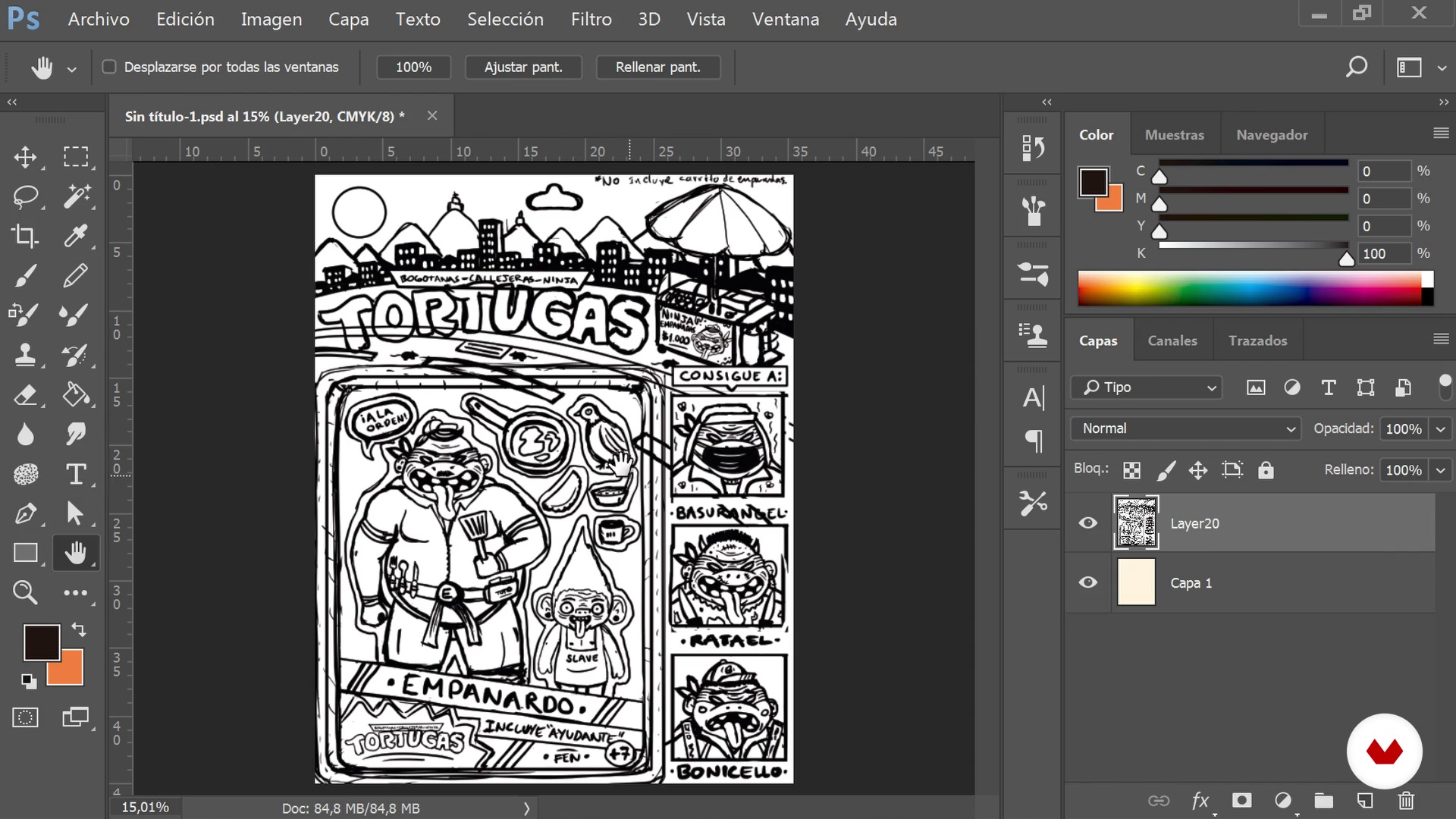Select the Rectangle shape tool
This screenshot has width=1456, height=819.
[25, 553]
